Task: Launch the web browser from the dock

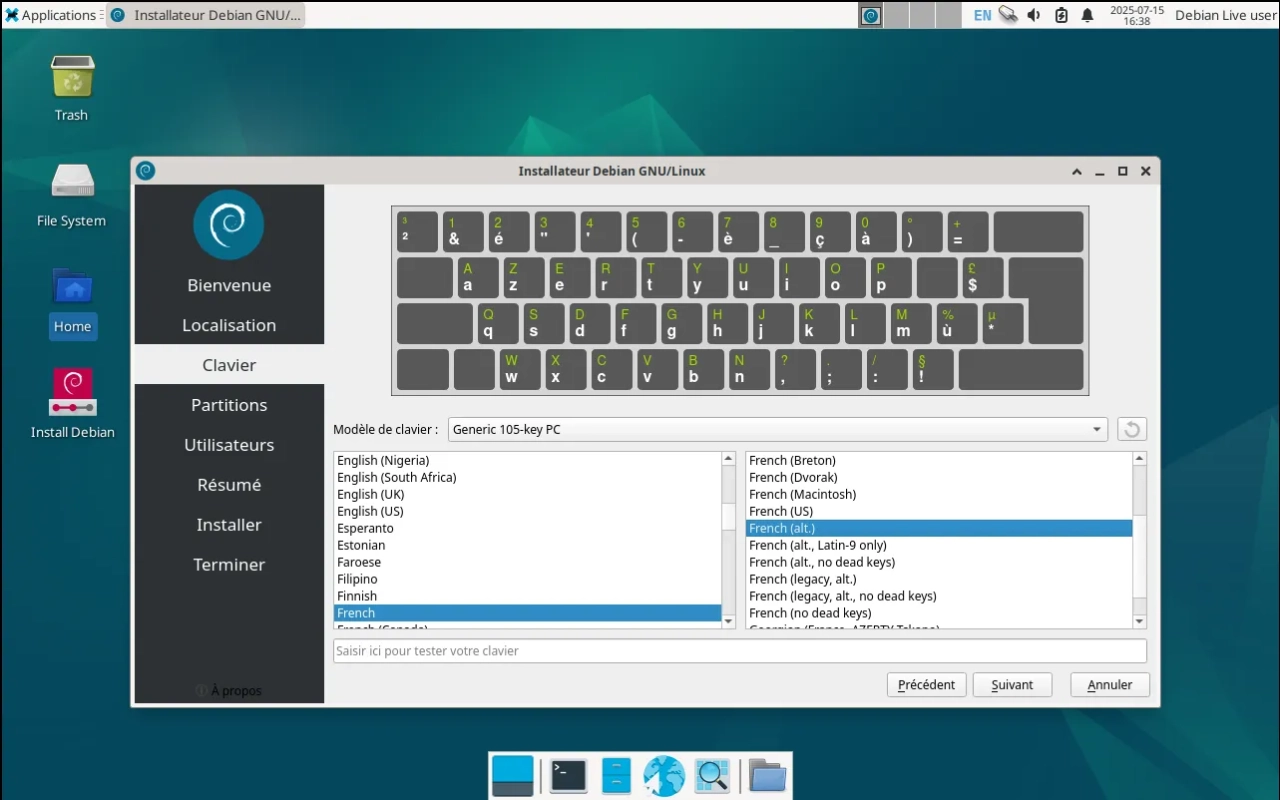Action: (x=663, y=775)
